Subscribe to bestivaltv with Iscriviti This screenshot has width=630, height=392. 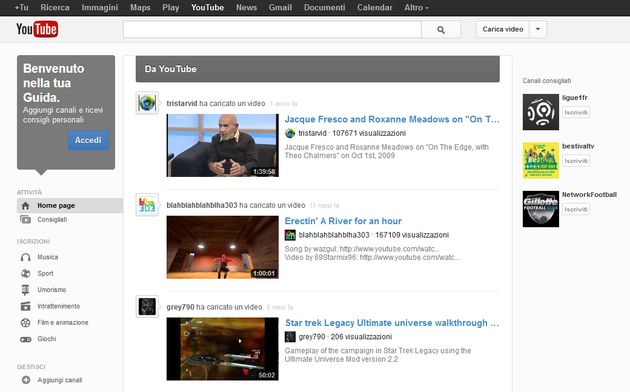[x=576, y=161]
